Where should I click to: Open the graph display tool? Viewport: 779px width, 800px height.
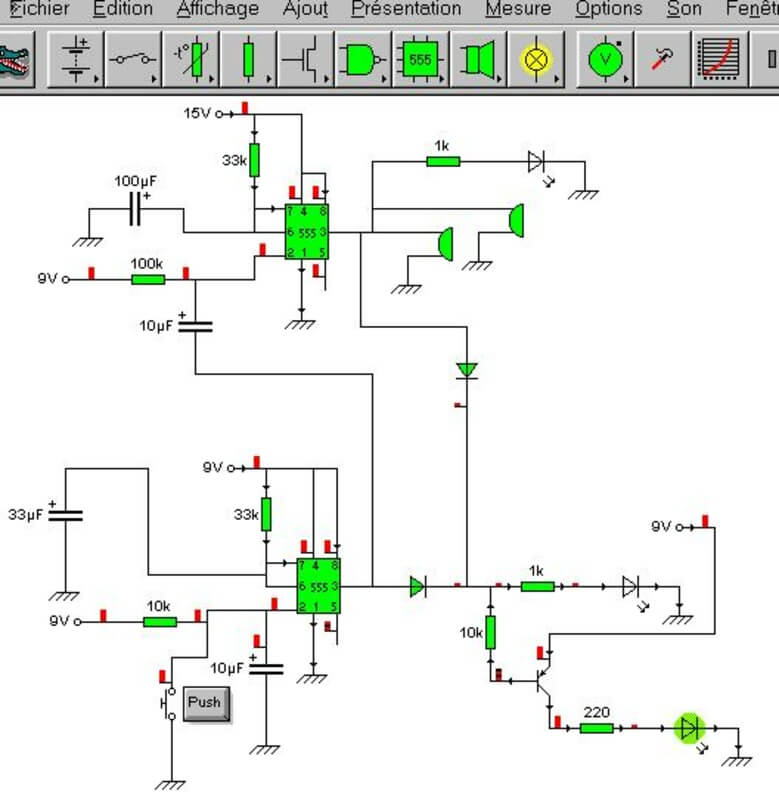point(720,60)
